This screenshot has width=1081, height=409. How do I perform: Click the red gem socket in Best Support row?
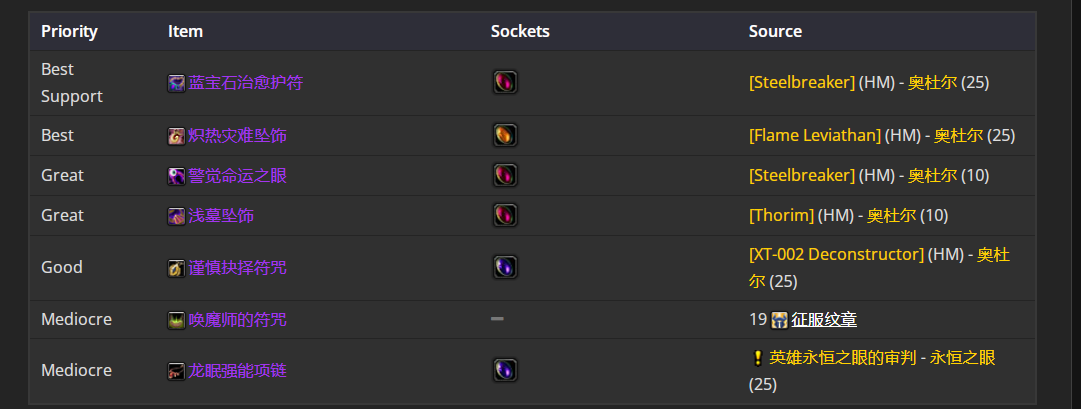point(505,82)
